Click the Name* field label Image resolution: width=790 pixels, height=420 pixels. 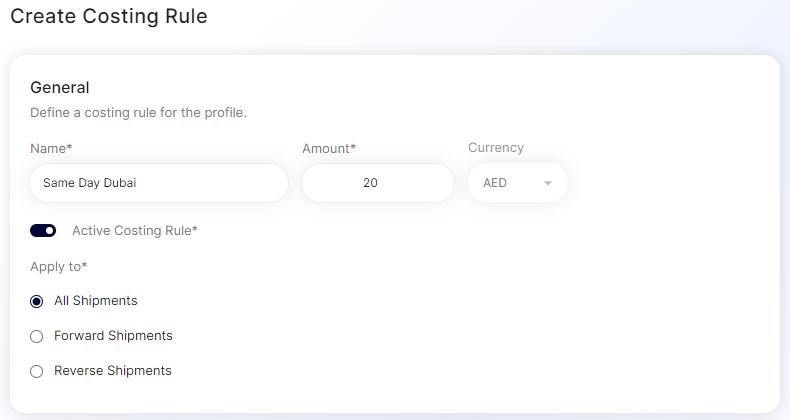pos(51,148)
